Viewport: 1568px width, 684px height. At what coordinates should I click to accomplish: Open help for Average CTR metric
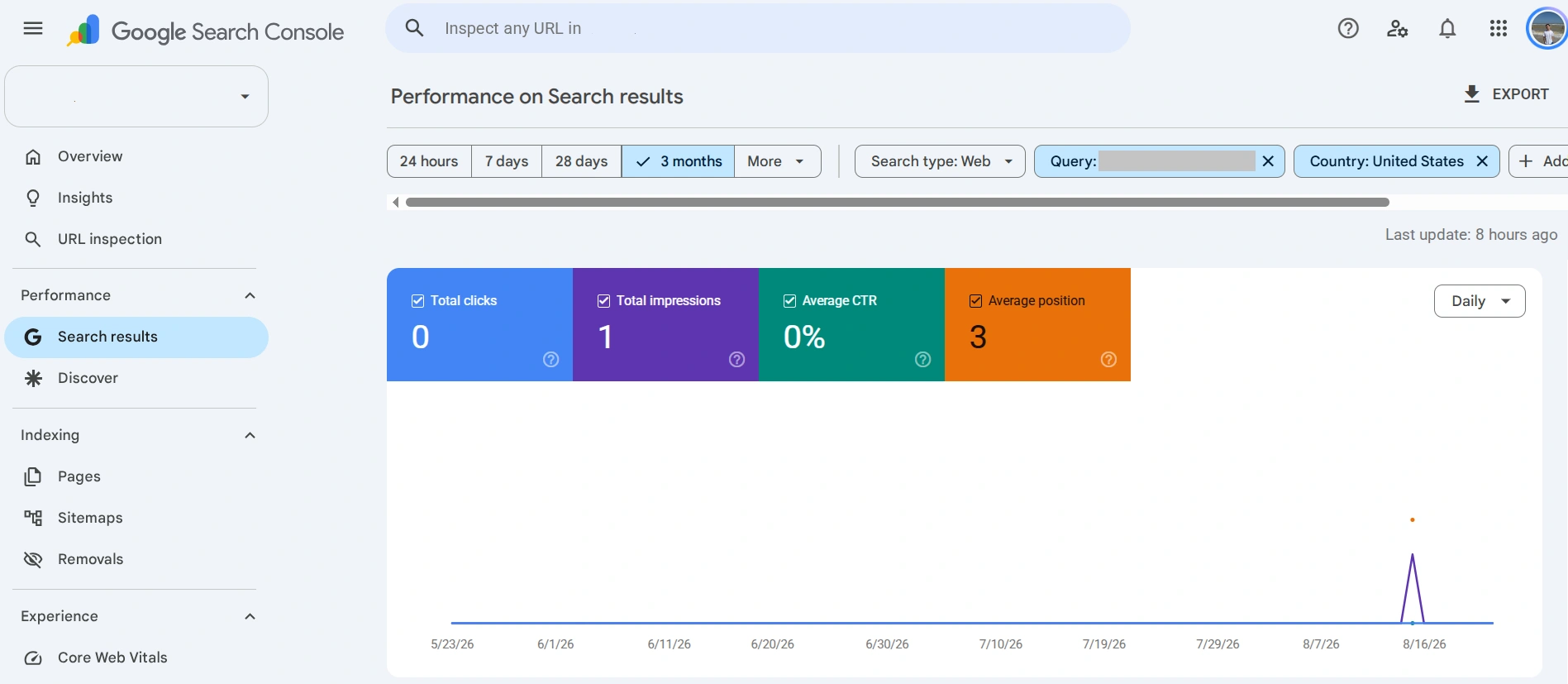click(x=923, y=359)
